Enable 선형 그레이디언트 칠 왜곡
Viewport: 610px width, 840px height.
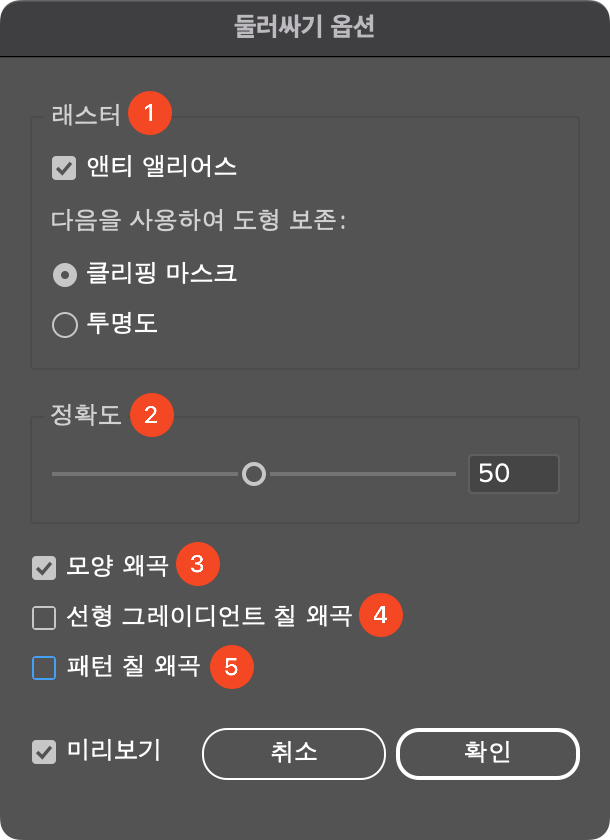(x=45, y=617)
